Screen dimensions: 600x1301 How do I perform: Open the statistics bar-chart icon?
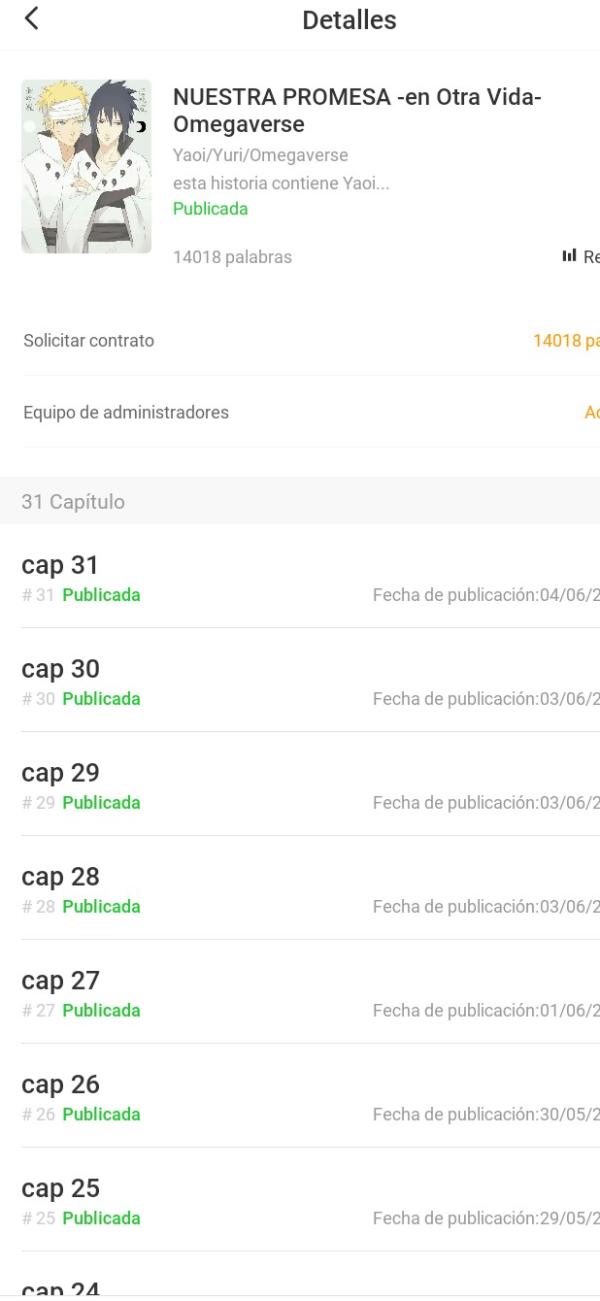click(570, 257)
